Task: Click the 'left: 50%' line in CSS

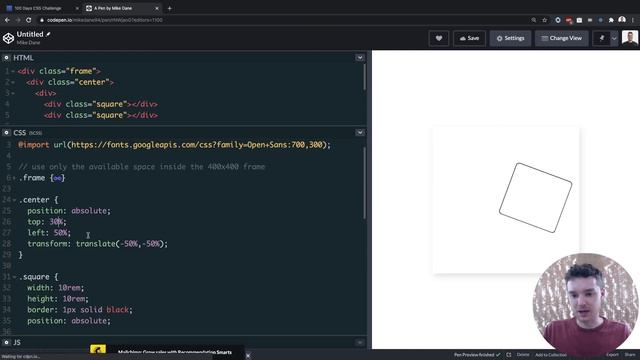Action: (x=49, y=233)
